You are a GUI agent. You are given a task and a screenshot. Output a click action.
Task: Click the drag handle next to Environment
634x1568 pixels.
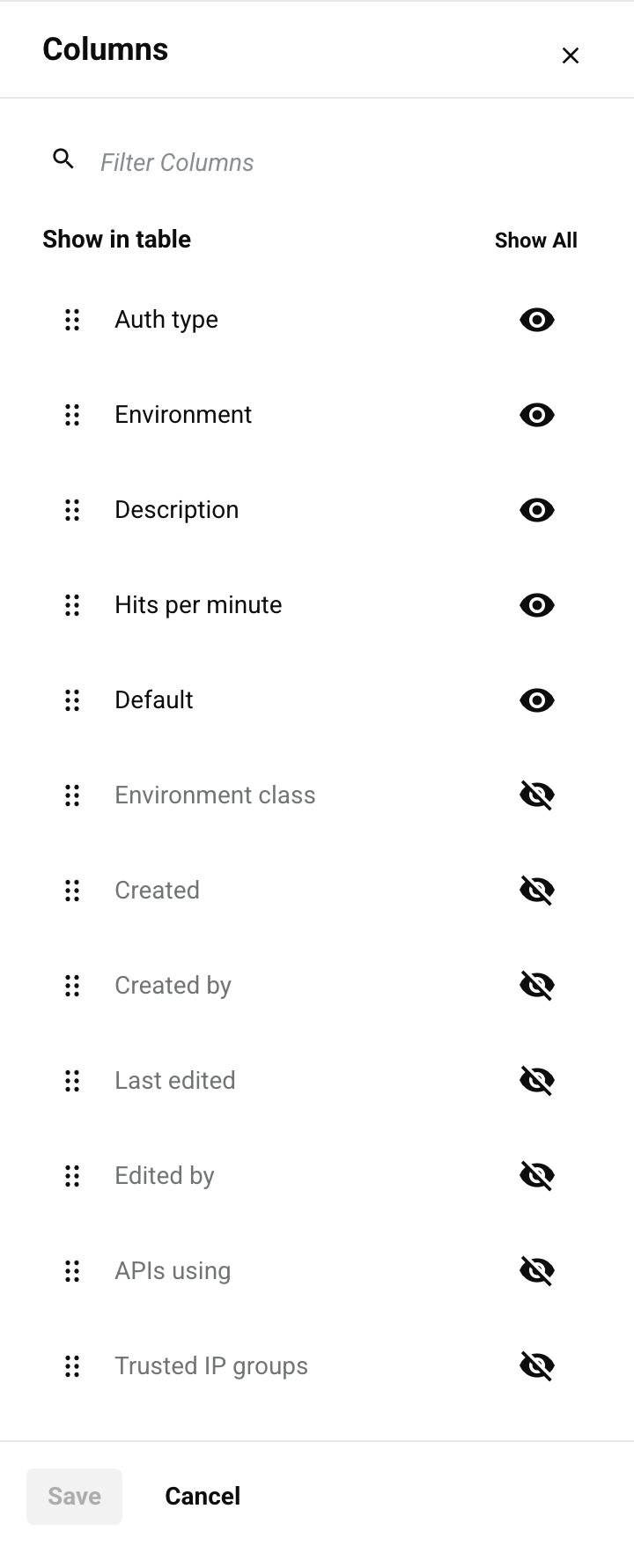click(72, 415)
